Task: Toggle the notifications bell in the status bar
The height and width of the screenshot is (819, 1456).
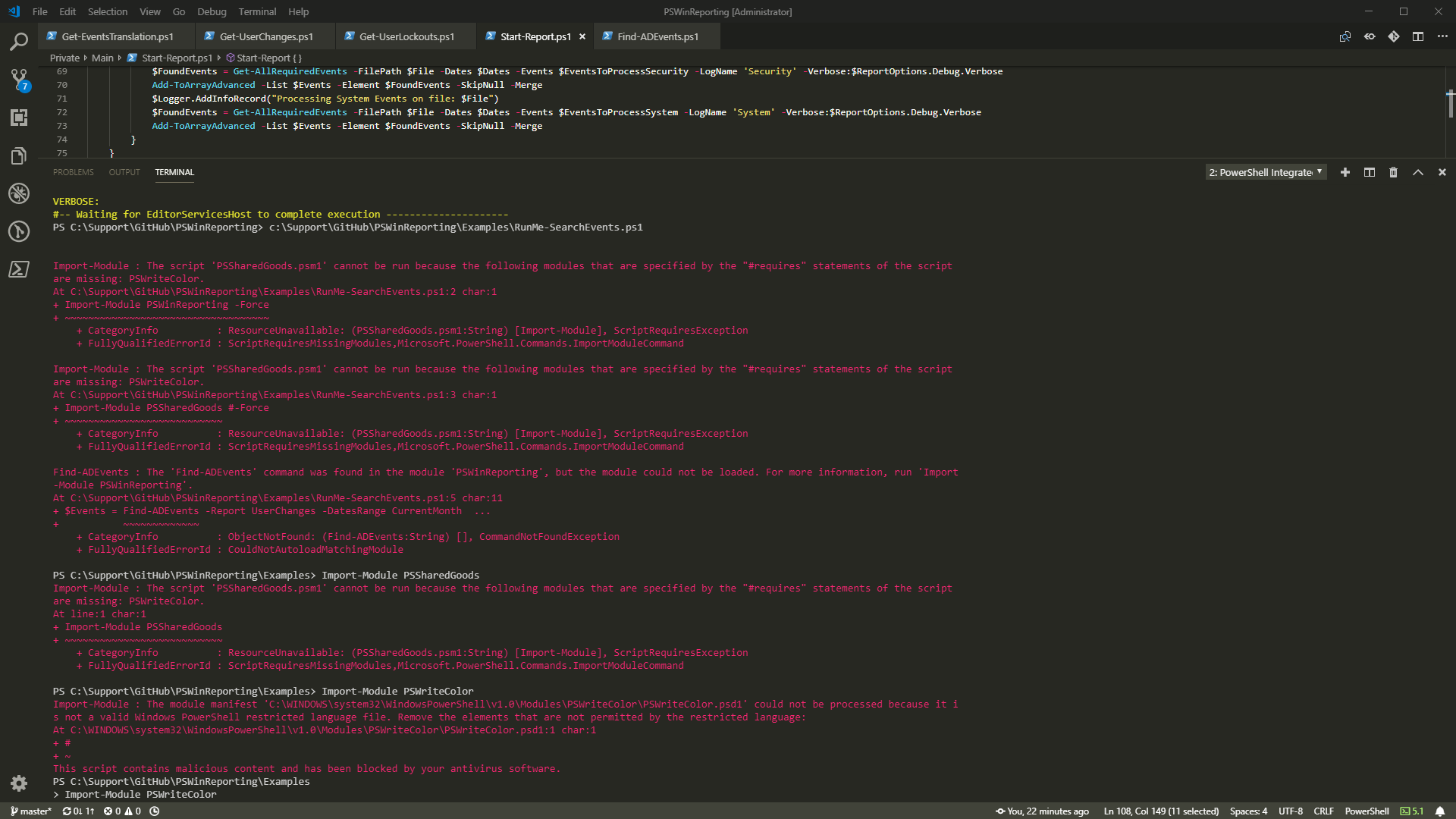Action: click(x=1443, y=811)
